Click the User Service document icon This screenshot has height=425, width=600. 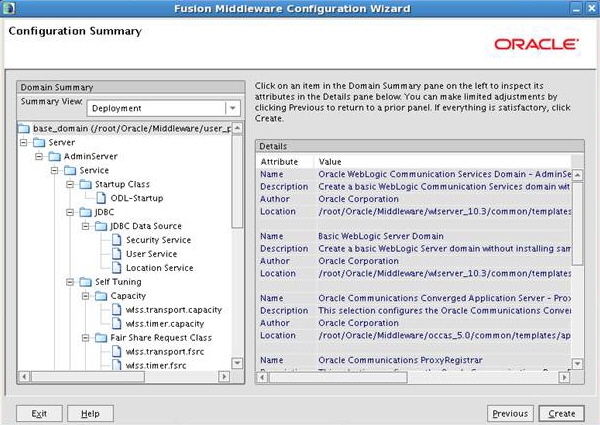tap(116, 254)
